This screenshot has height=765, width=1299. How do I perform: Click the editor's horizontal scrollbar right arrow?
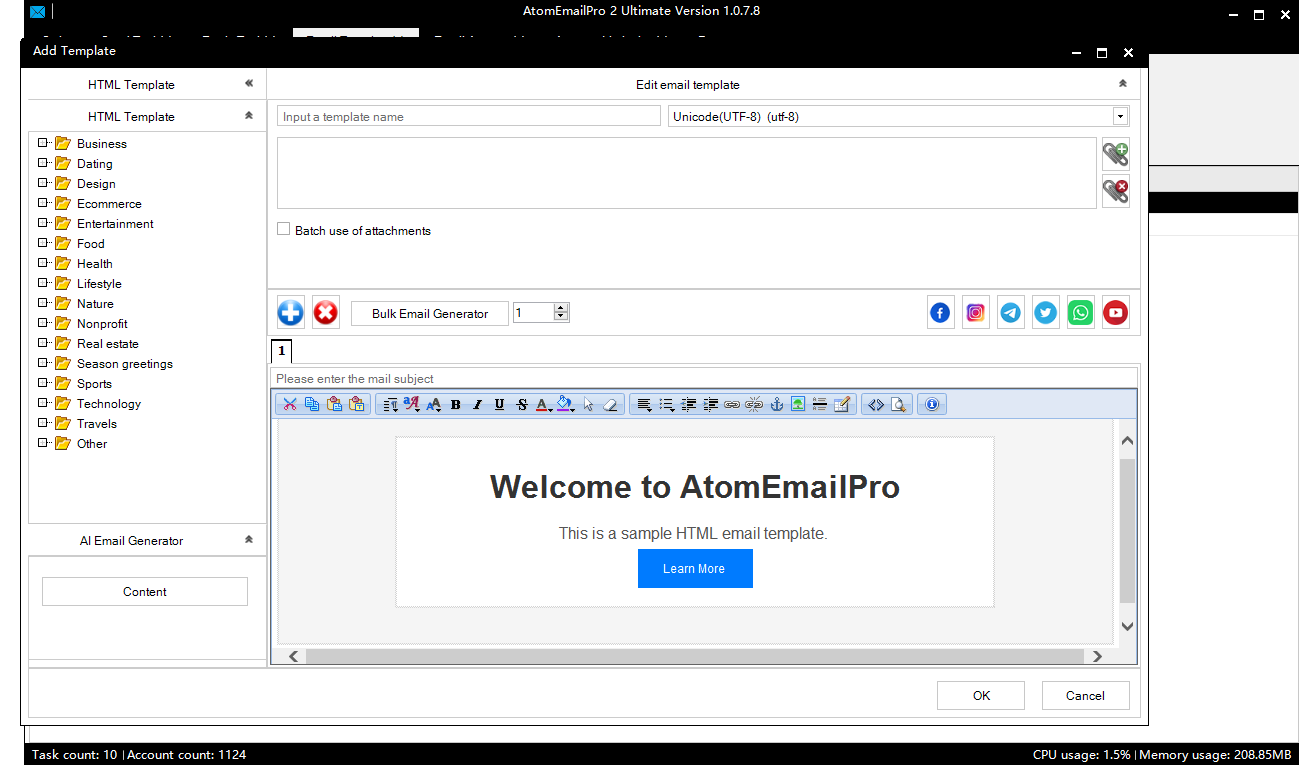1097,656
